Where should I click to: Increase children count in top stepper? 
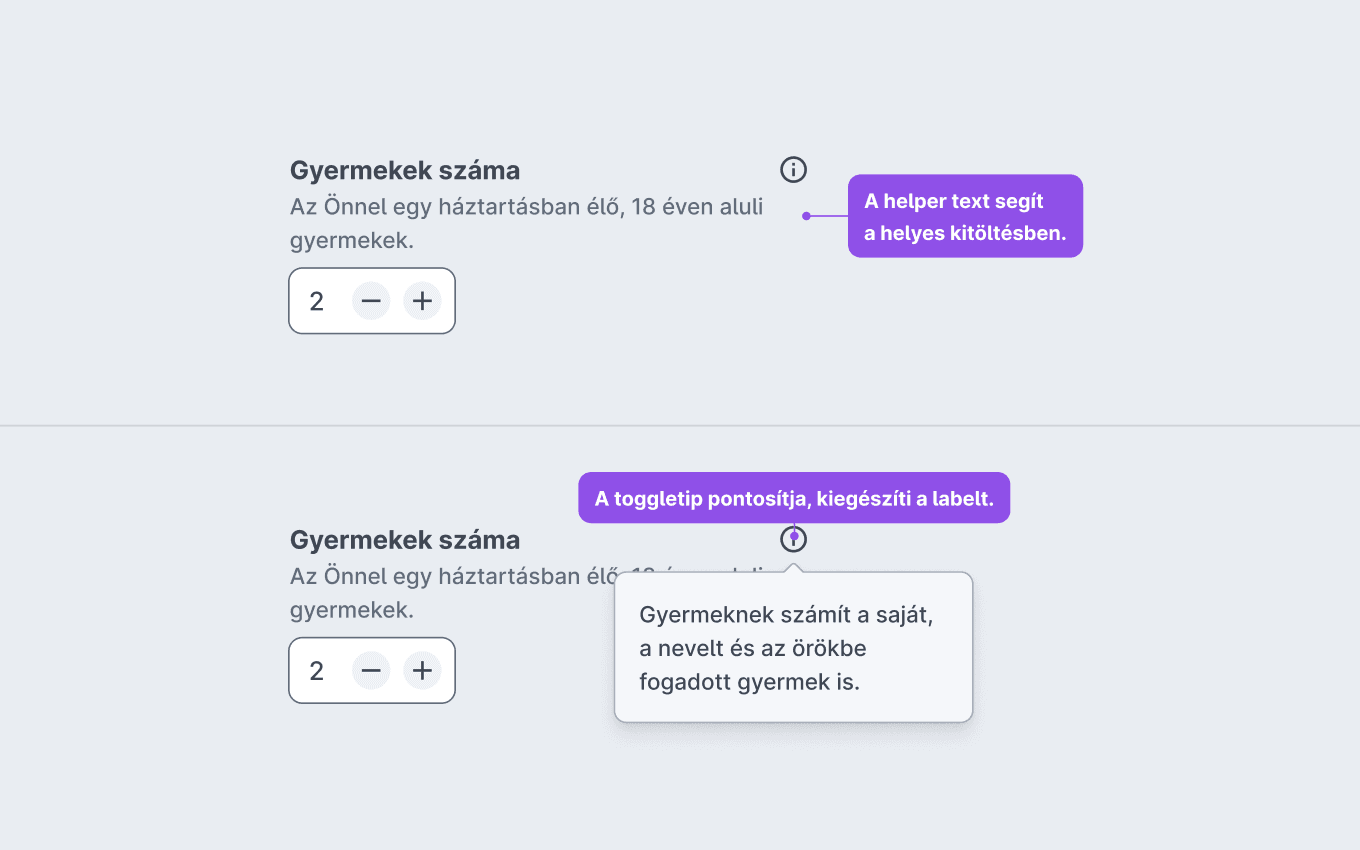[422, 301]
